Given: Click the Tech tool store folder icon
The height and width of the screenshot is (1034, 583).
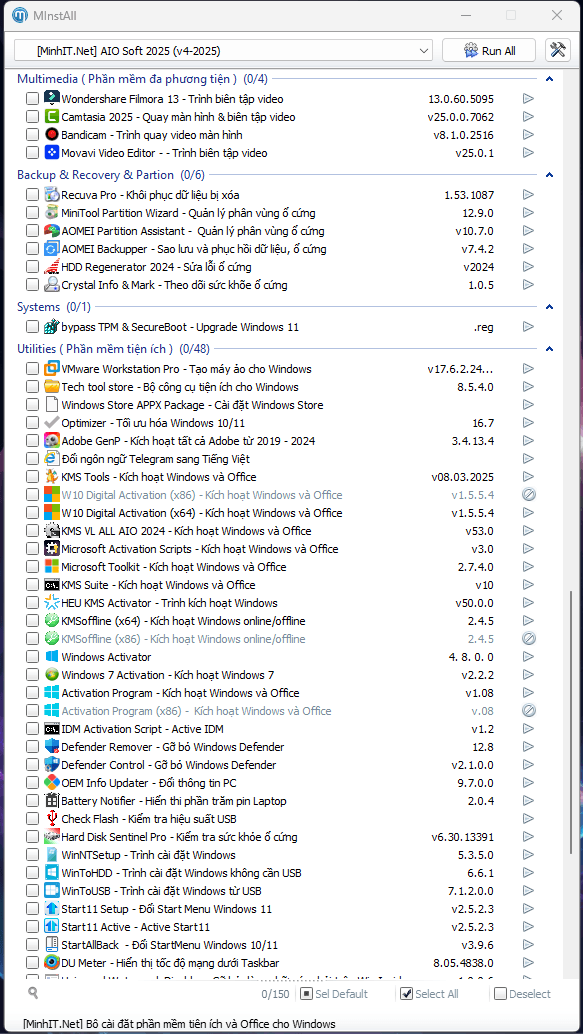Looking at the screenshot, I should 51,387.
